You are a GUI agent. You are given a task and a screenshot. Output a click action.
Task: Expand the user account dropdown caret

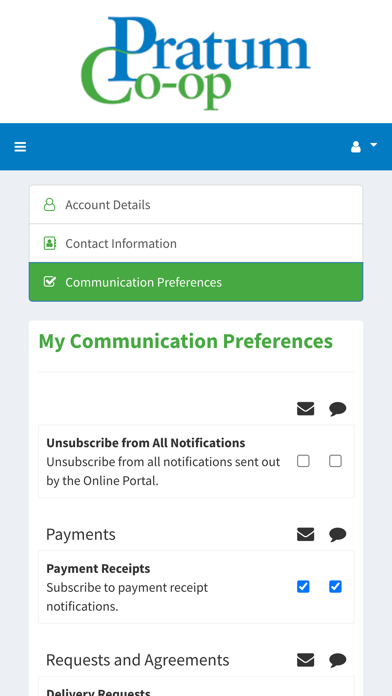pyautogui.click(x=373, y=145)
